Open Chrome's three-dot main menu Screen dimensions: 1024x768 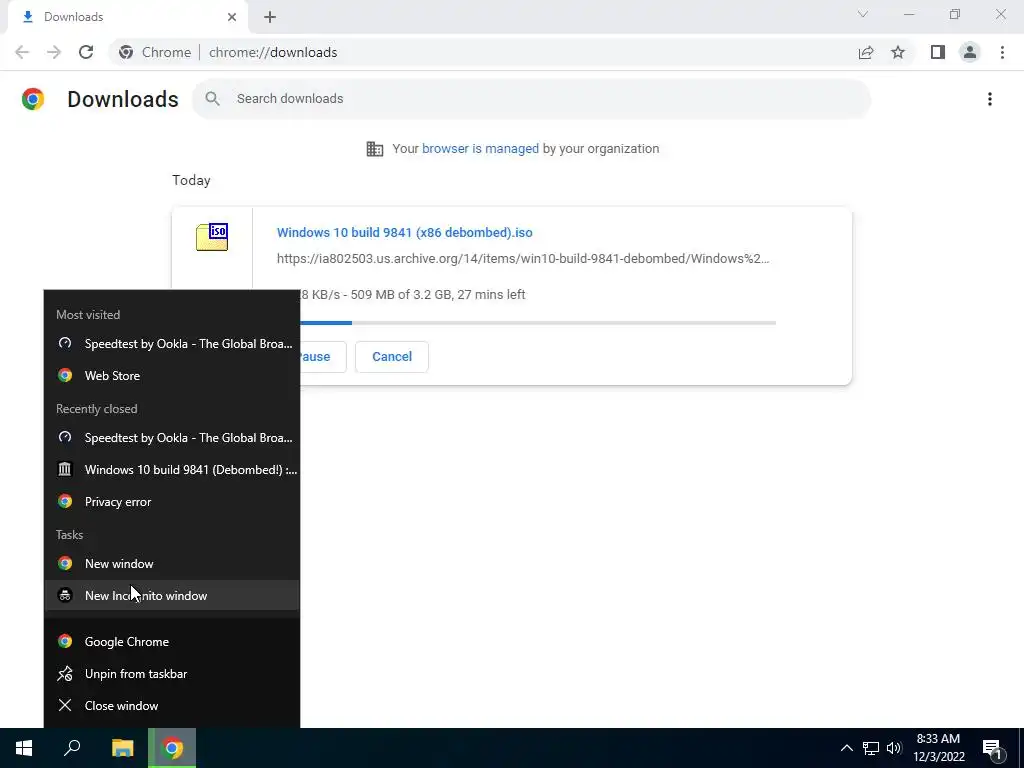[1002, 52]
